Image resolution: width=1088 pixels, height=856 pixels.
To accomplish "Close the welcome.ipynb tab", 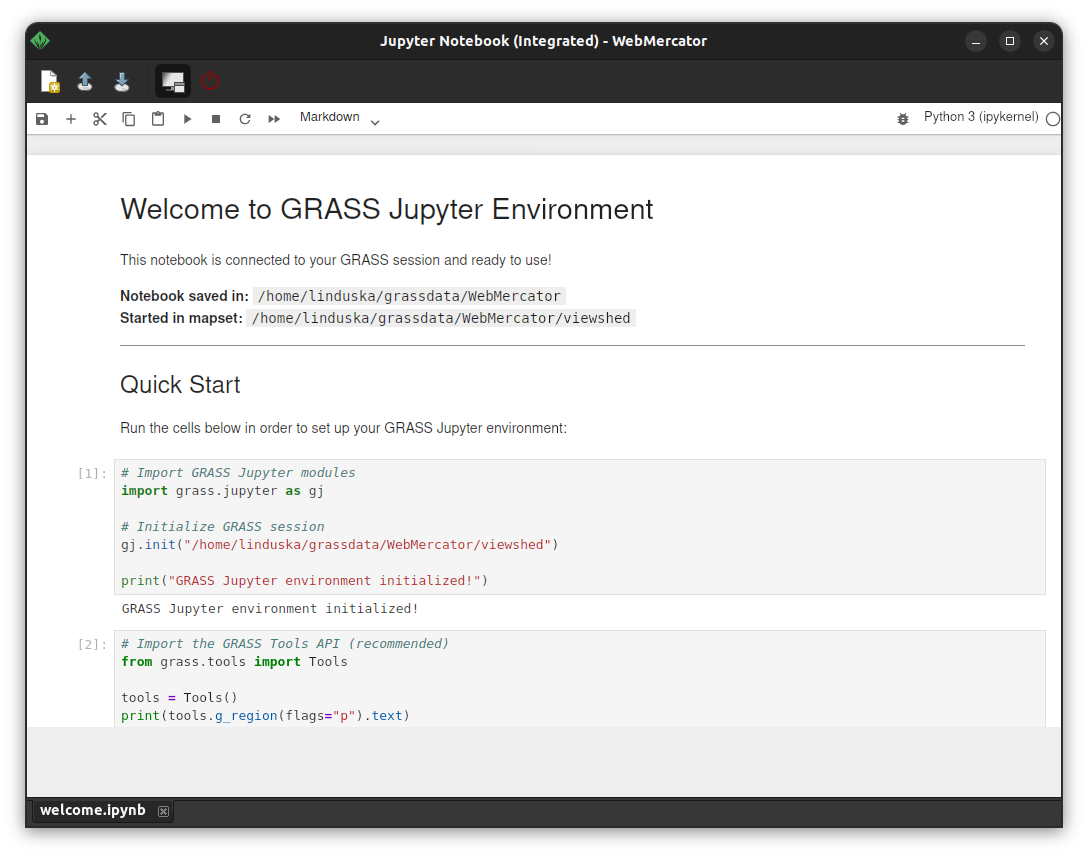I will click(163, 812).
